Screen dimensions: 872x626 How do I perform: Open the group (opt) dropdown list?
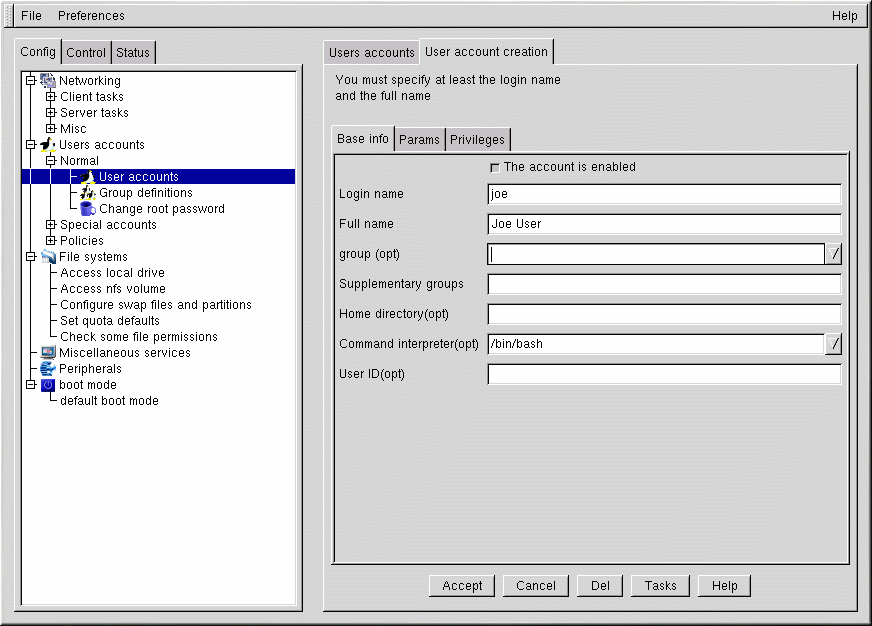[834, 254]
